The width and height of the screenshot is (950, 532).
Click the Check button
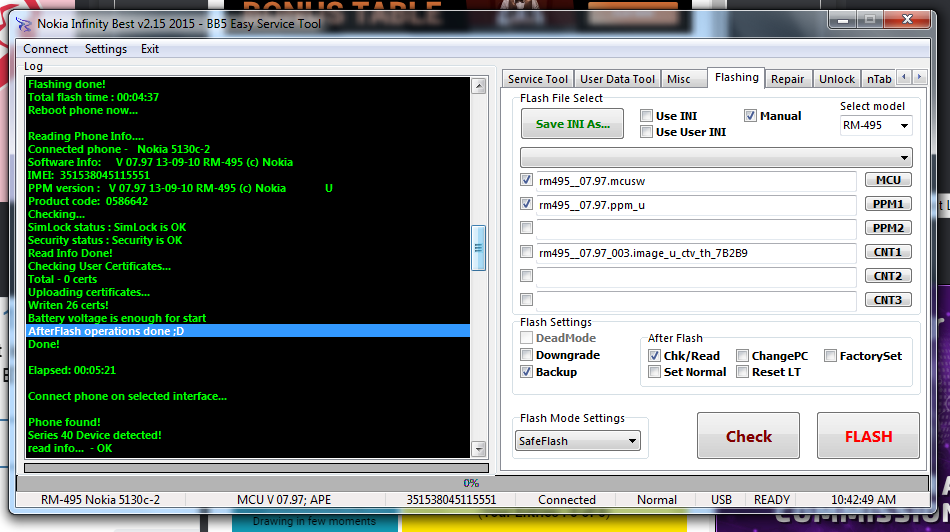coord(748,436)
